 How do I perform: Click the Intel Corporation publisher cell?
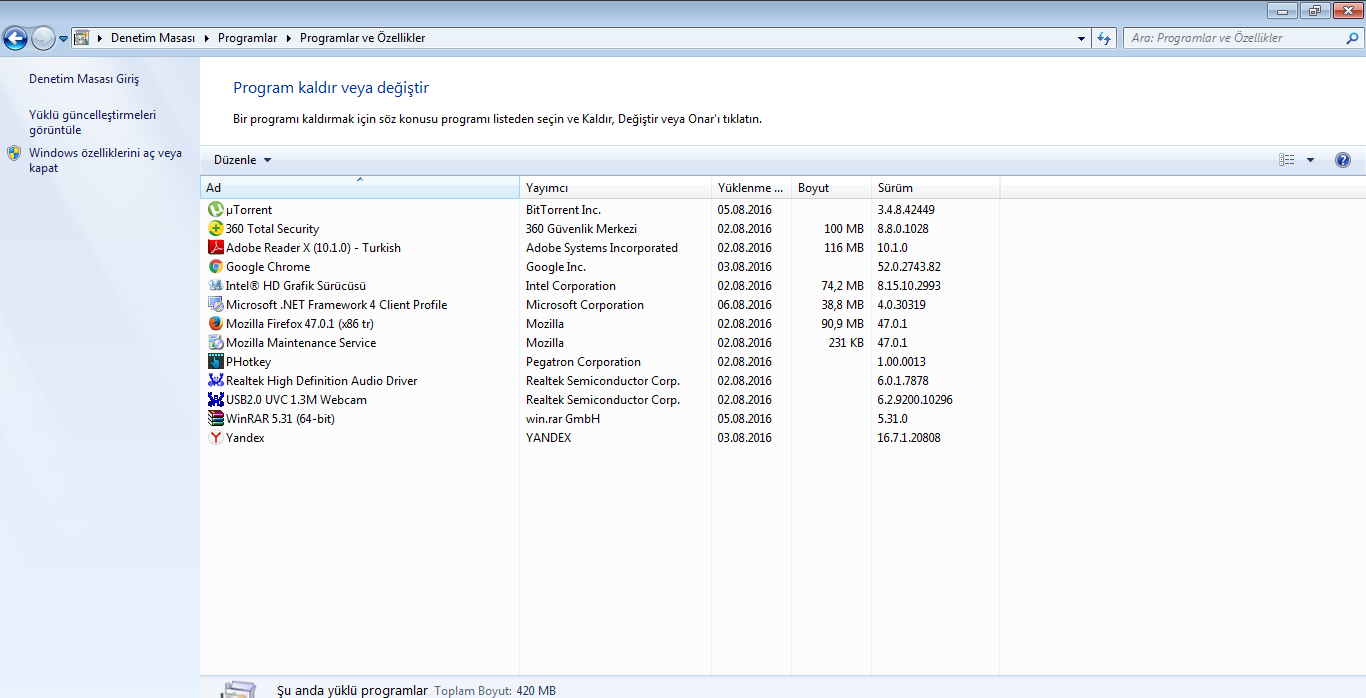(x=571, y=286)
